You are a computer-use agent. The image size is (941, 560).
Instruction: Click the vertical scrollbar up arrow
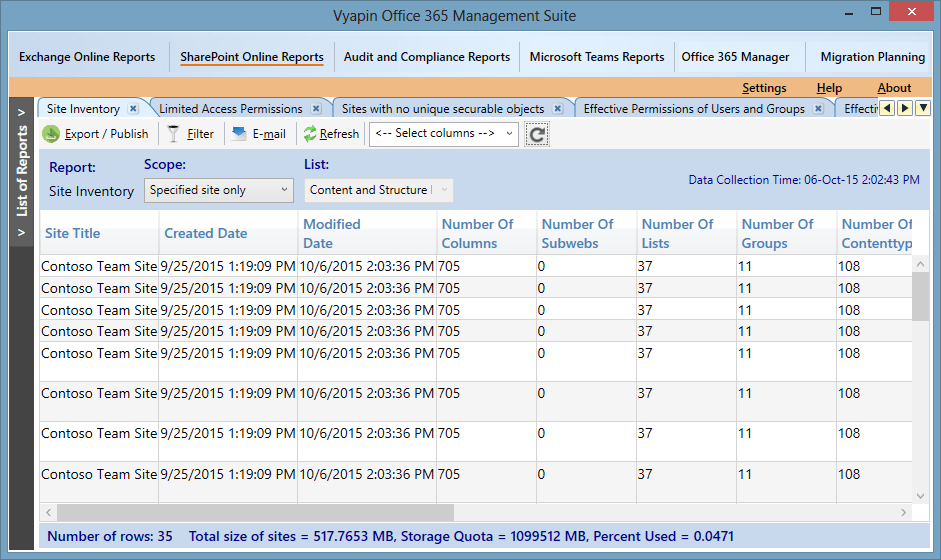921,264
